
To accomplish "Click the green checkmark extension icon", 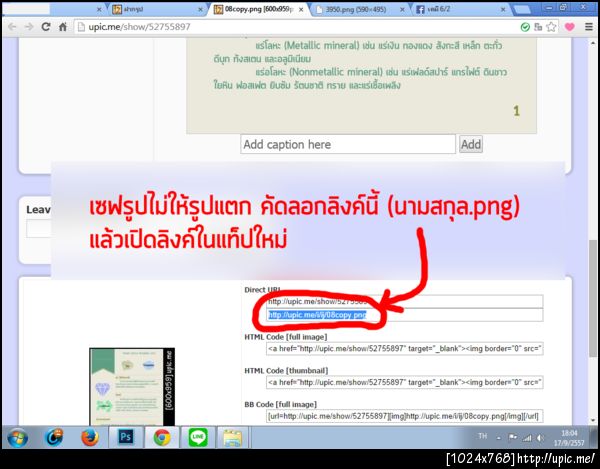I will click(525, 27).
